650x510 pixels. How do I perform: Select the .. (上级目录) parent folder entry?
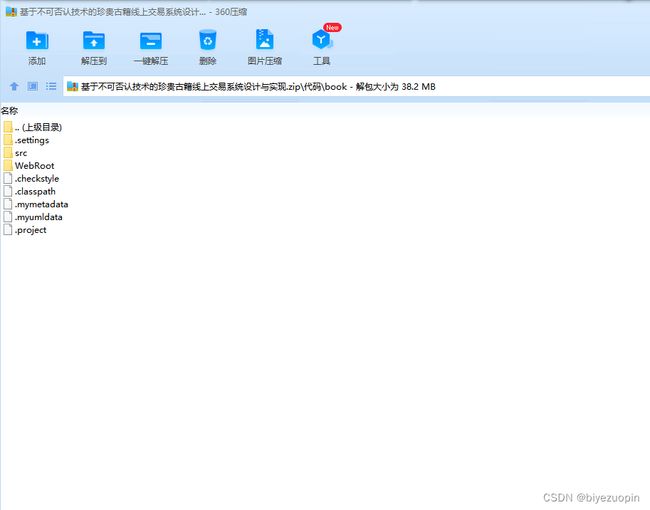pos(33,127)
